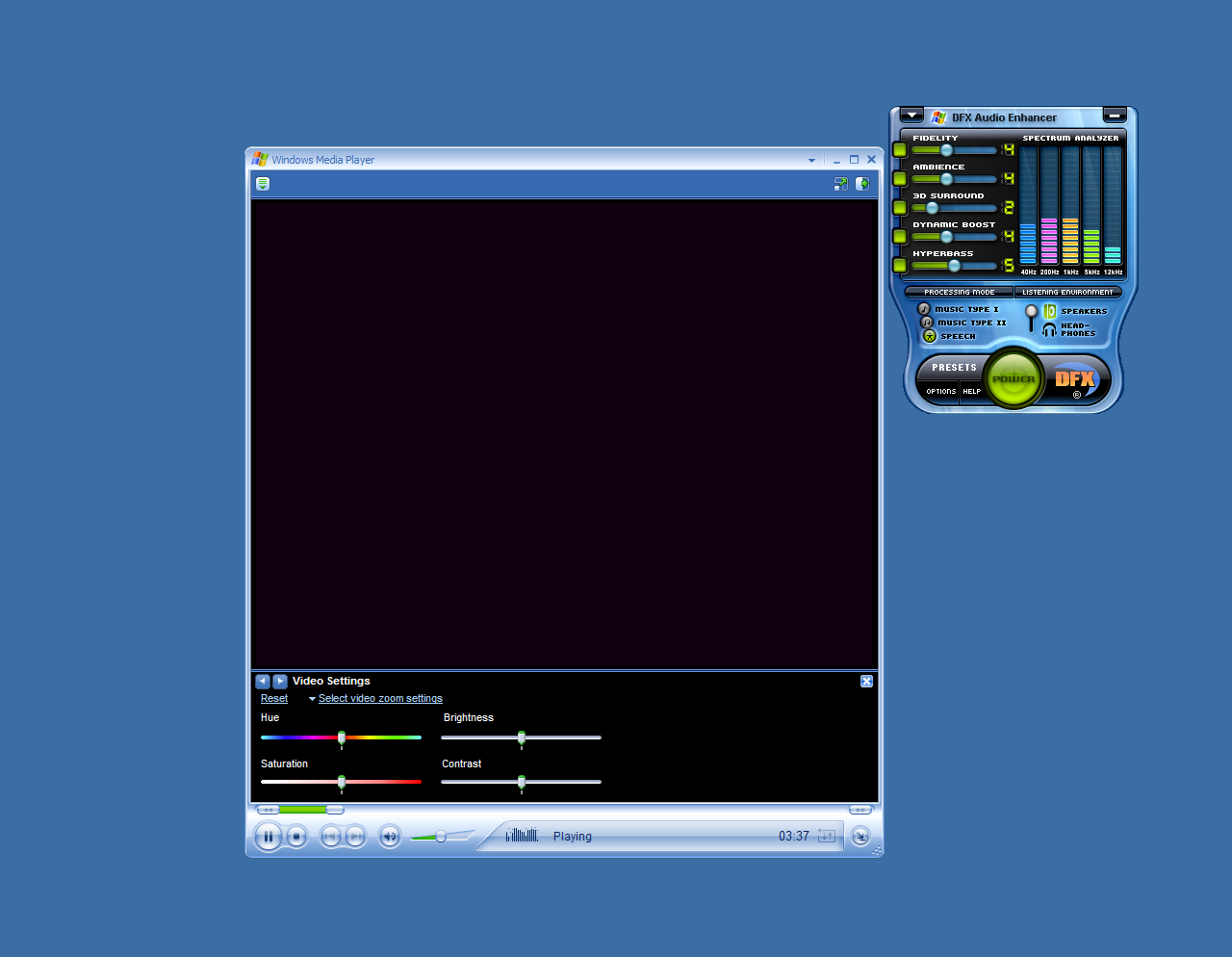Click the DFX logo icon
Screen dimensions: 1232x957
(1074, 379)
